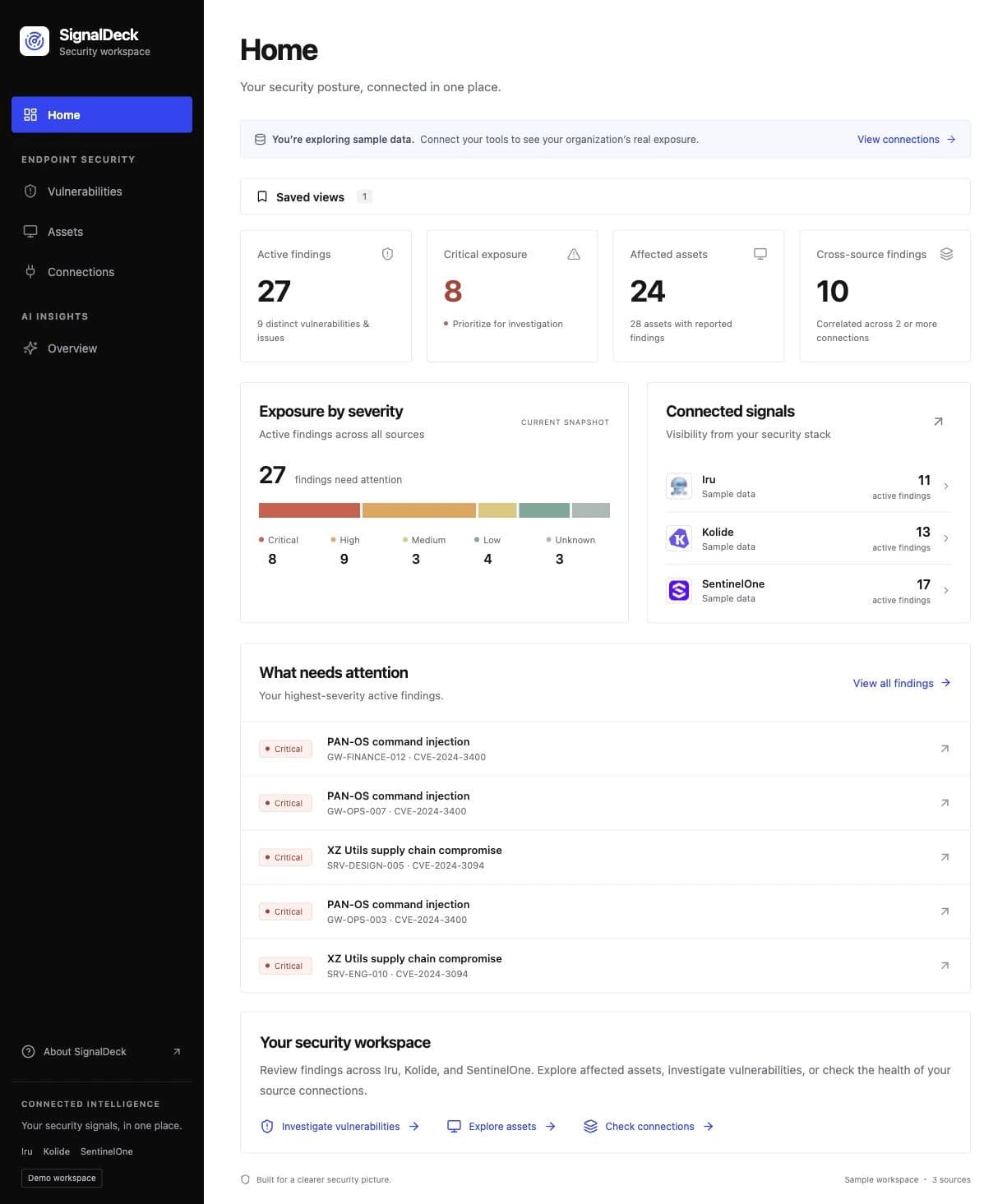Open GW-OPS-007 finding arrow icon

coord(945,803)
